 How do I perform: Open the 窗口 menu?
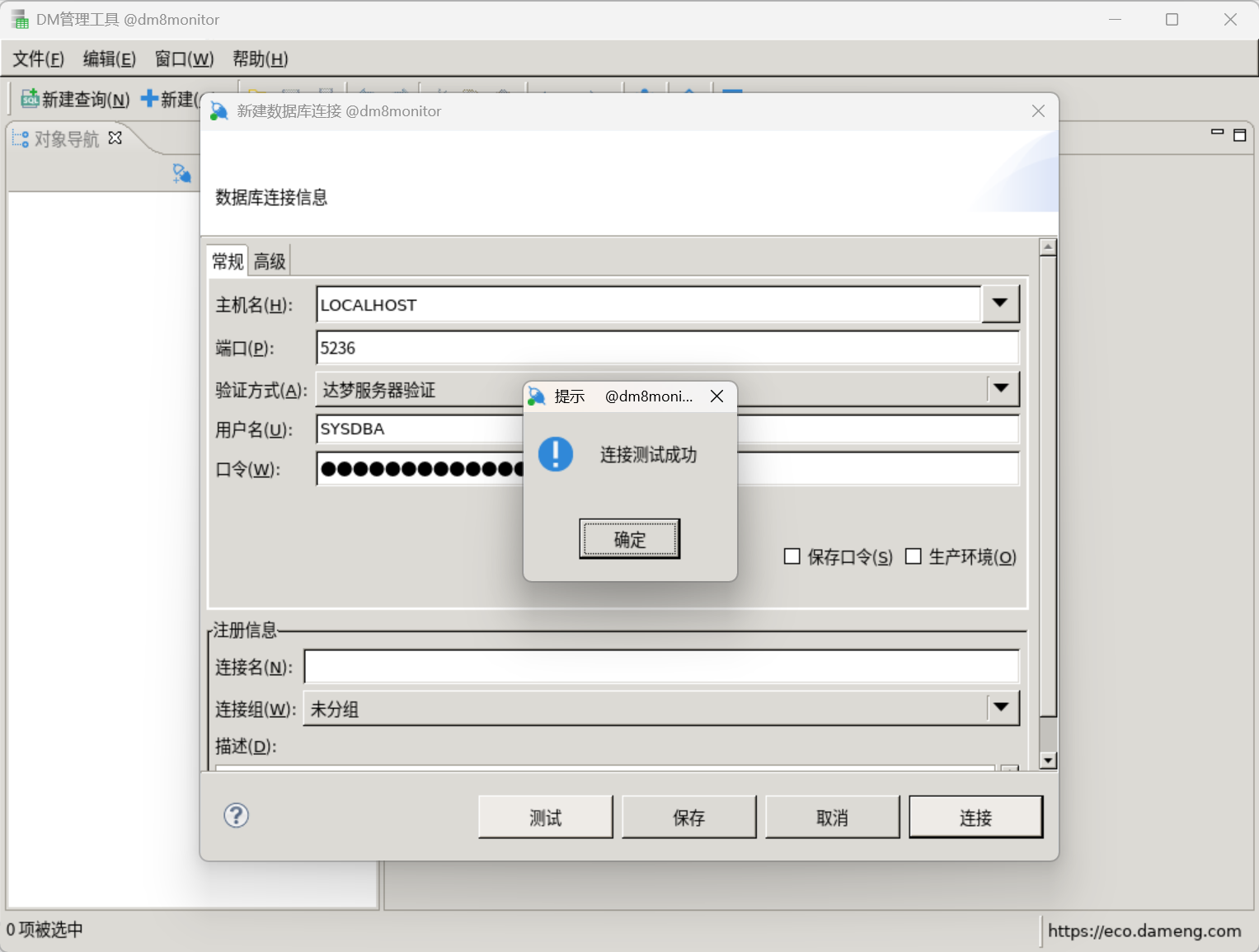[184, 59]
